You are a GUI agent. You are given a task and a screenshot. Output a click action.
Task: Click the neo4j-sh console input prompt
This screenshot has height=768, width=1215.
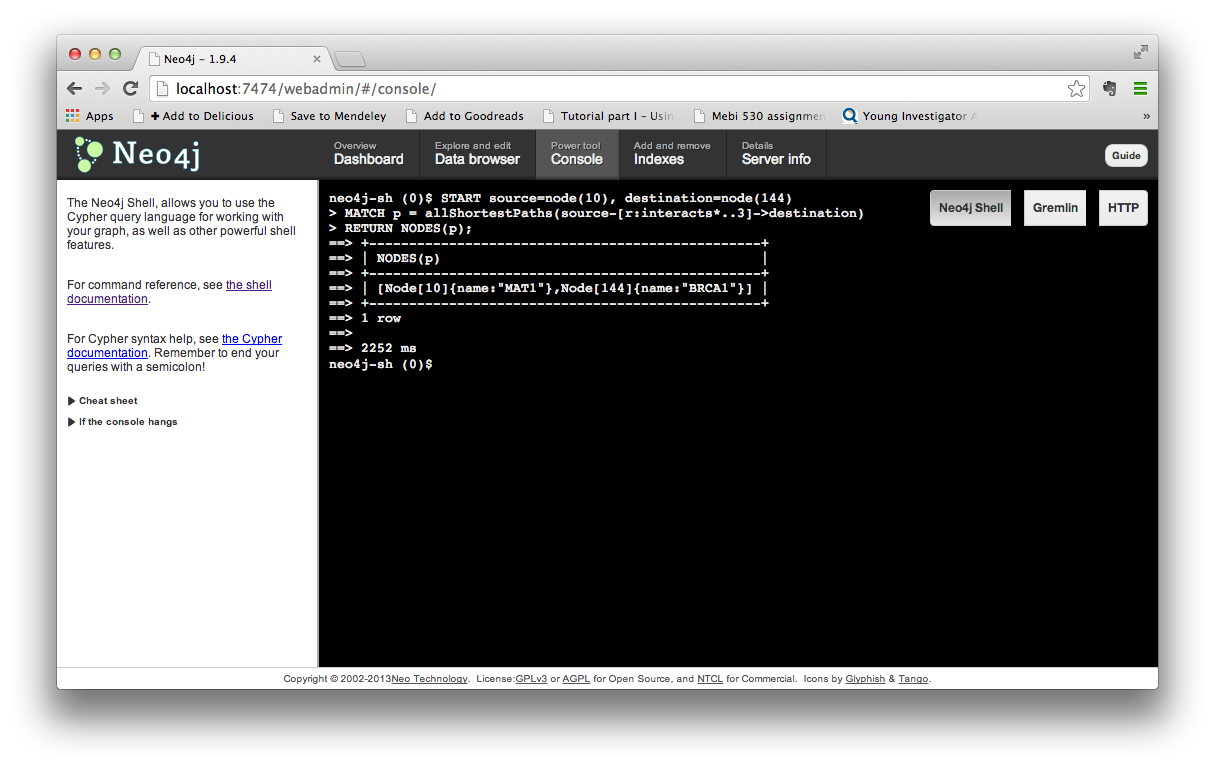point(381,364)
